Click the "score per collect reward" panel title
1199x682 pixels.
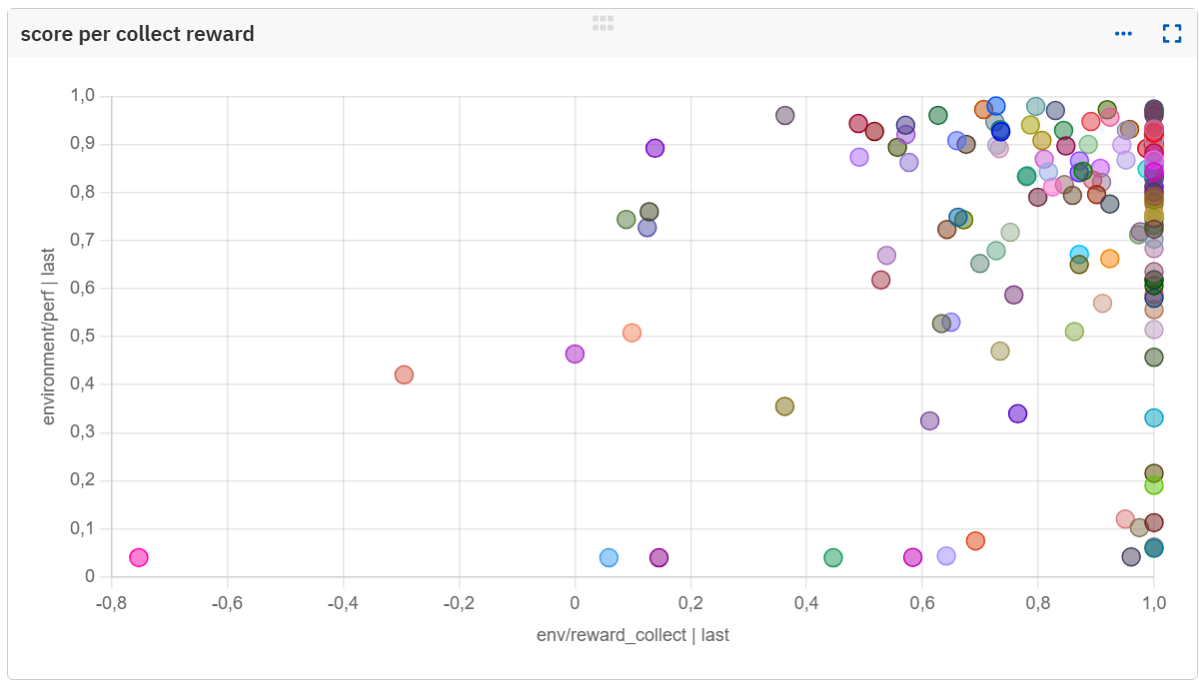click(x=137, y=34)
